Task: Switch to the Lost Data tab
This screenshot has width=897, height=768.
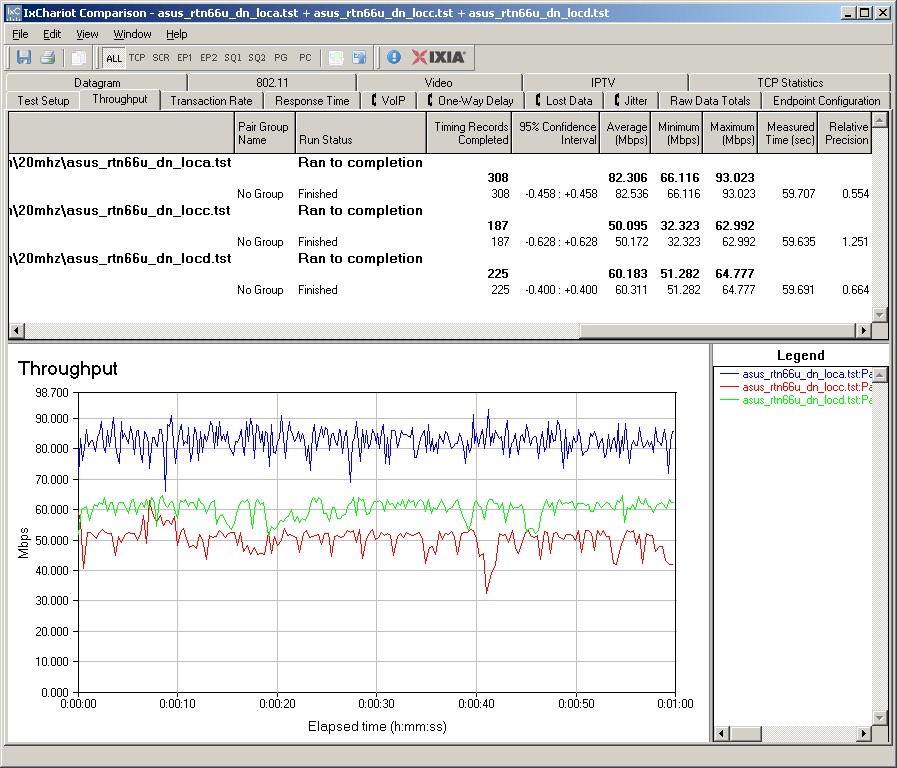Action: 564,101
